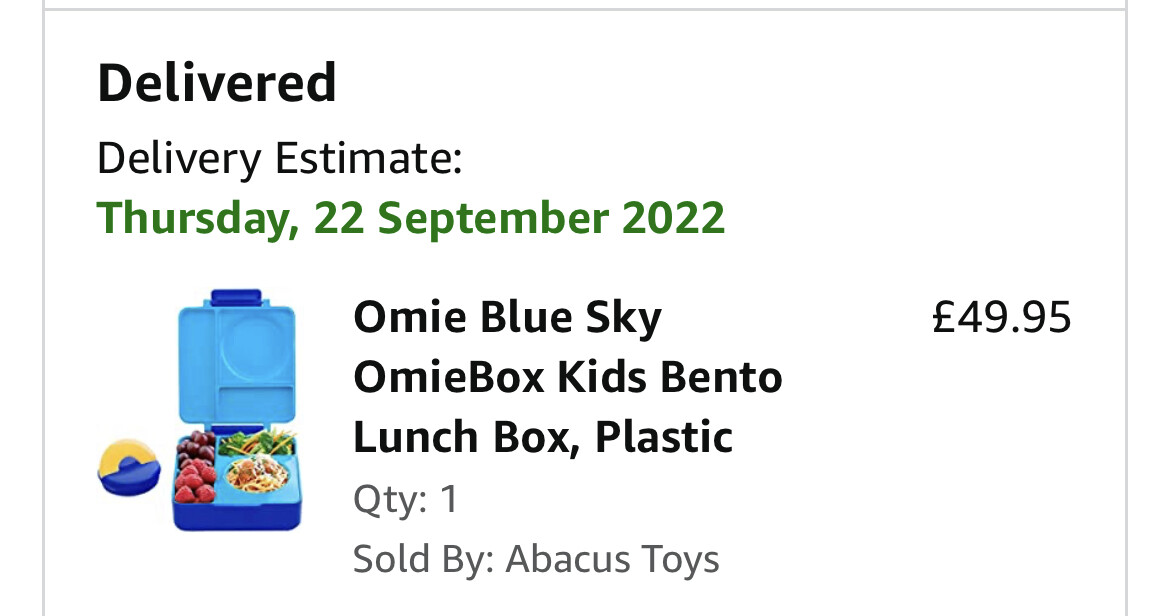Select the "Qty: 1" quantity text
This screenshot has height=616, width=1170.
coord(405,499)
